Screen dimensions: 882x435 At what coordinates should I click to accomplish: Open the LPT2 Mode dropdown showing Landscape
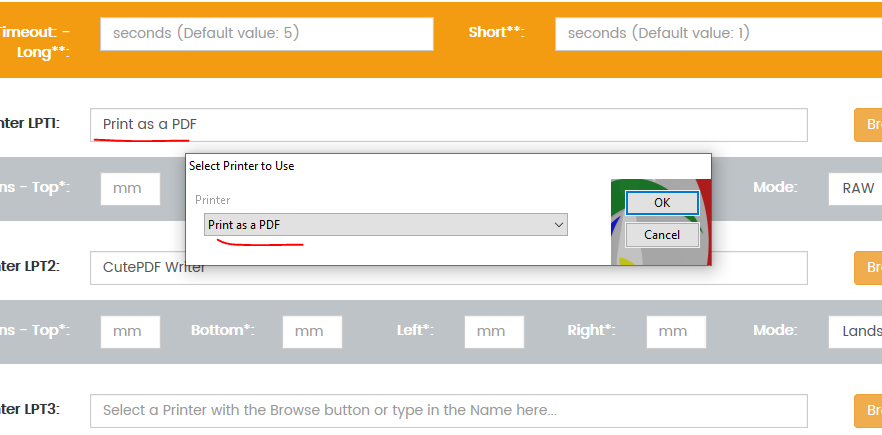tap(855, 331)
